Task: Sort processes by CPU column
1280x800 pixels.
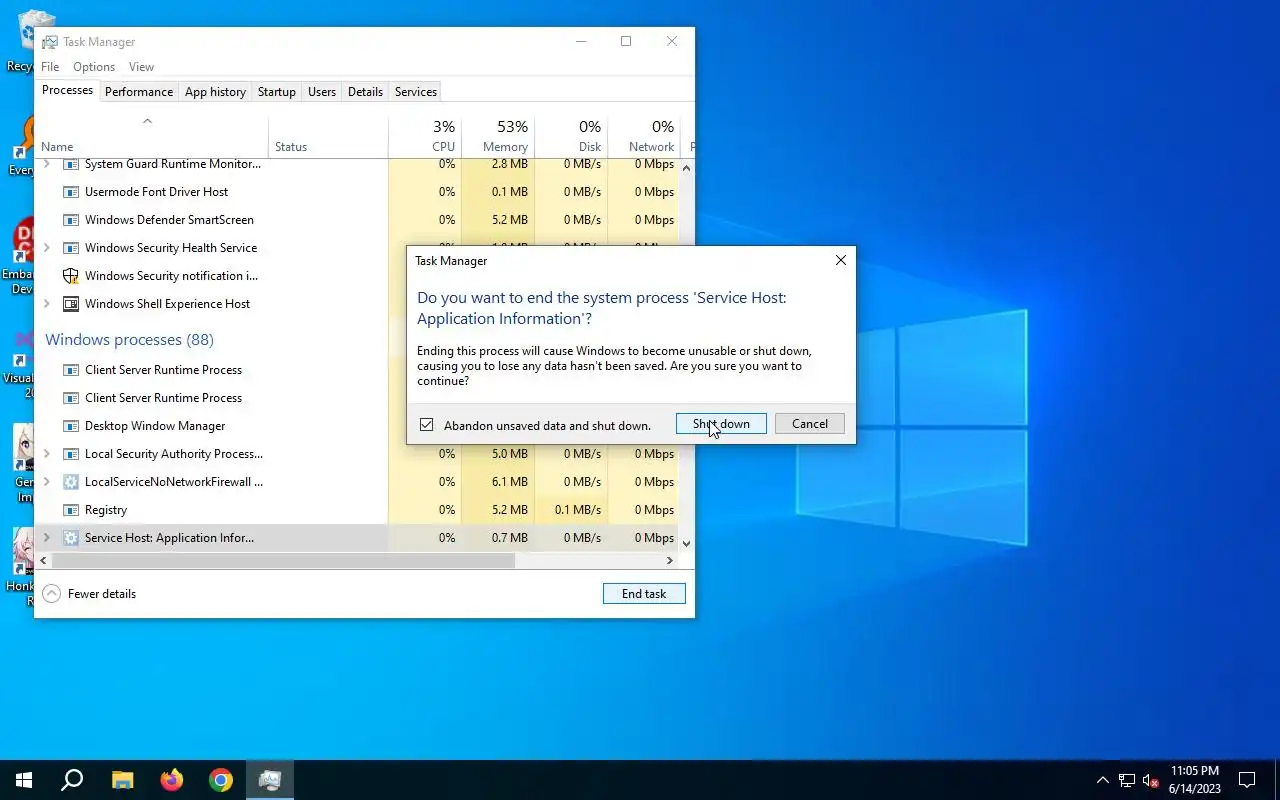Action: point(425,138)
